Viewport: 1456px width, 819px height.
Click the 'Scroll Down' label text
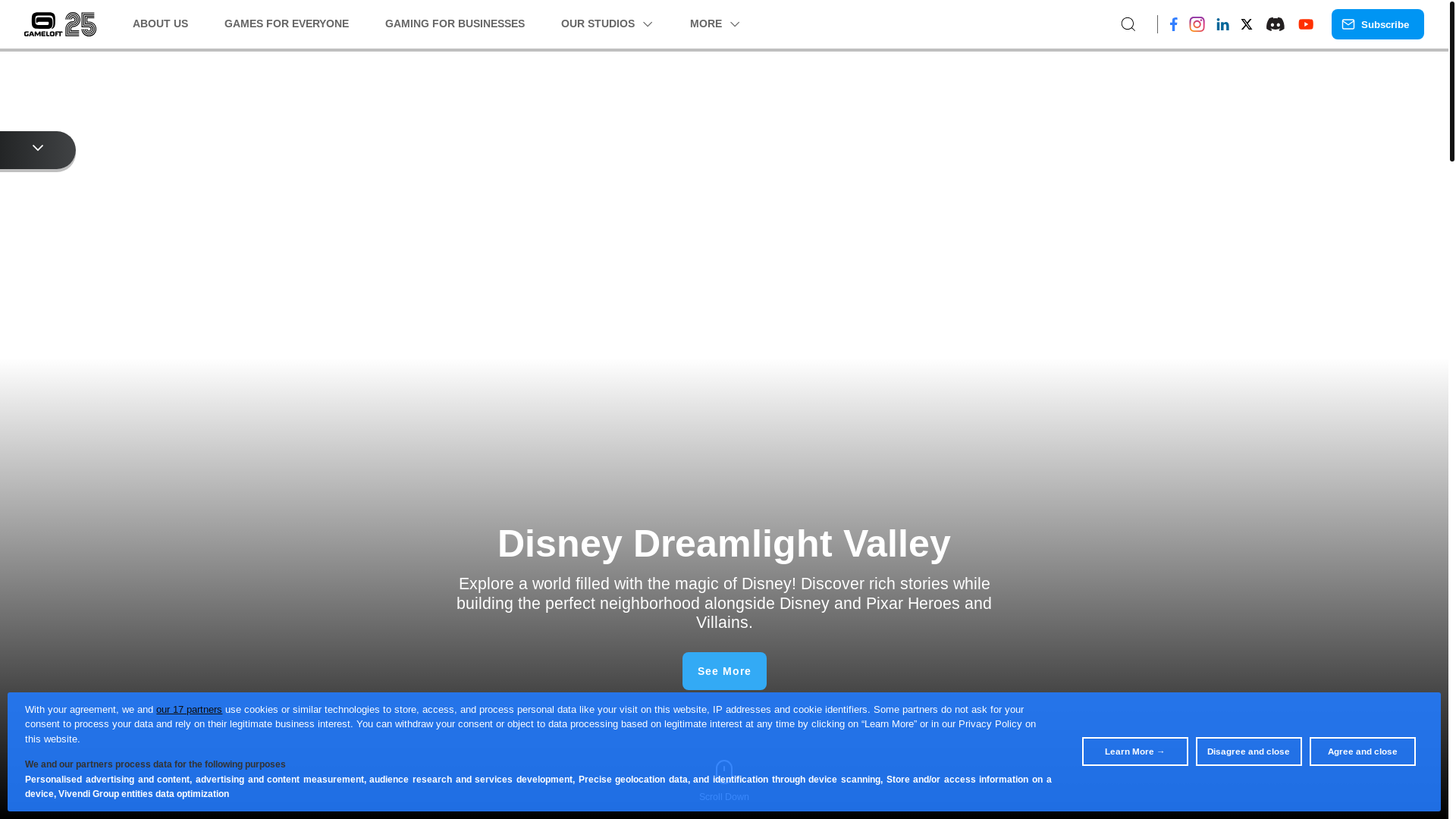pos(724,797)
